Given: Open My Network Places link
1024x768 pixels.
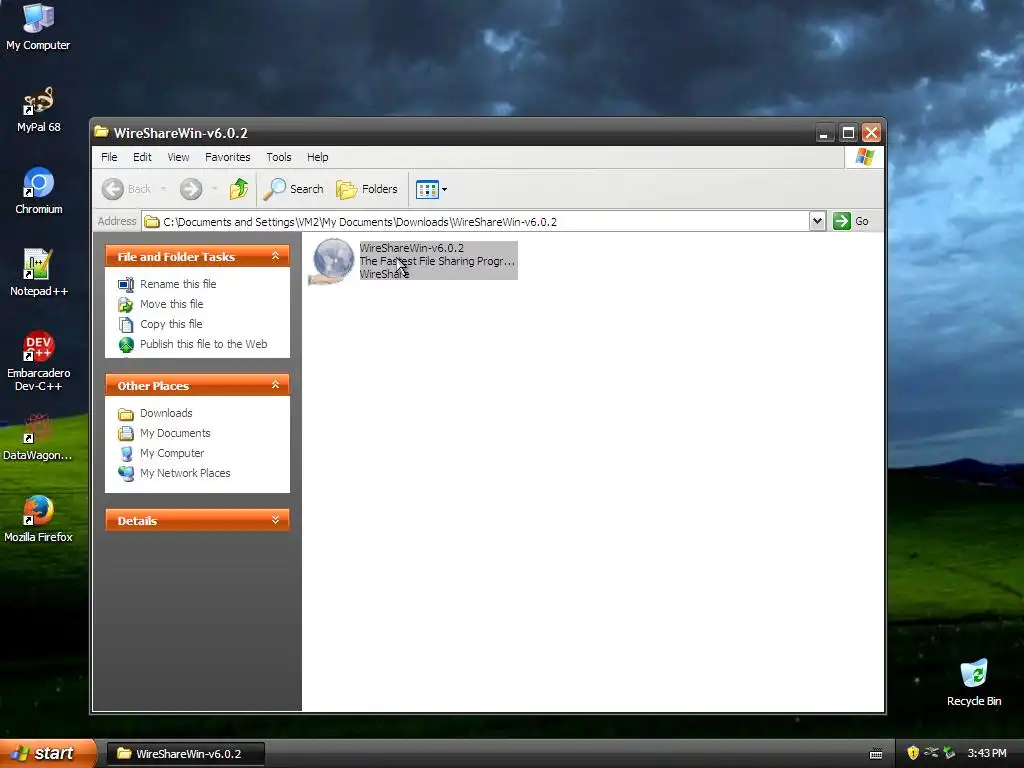Looking at the screenshot, I should [174, 473].
